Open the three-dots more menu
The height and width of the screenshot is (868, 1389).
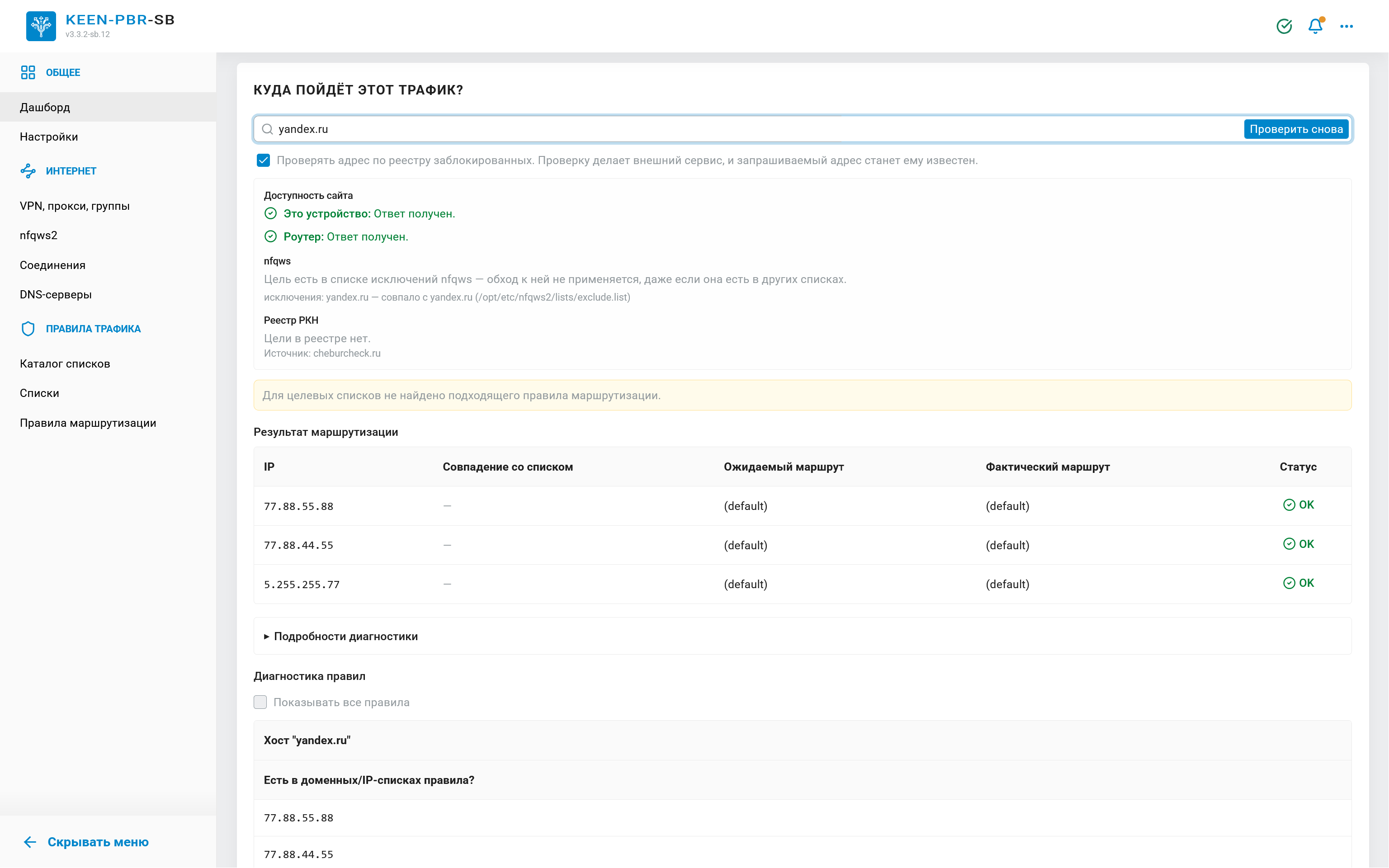coord(1346,26)
